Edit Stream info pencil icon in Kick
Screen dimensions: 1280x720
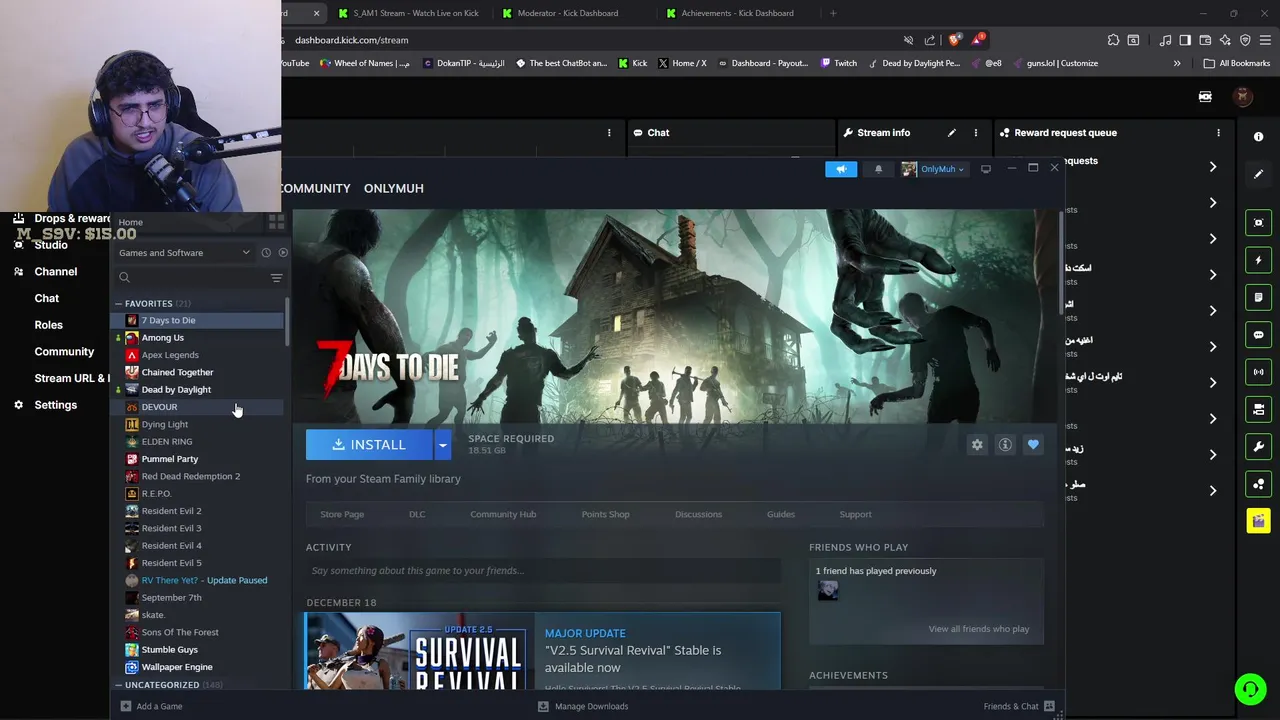(951, 133)
